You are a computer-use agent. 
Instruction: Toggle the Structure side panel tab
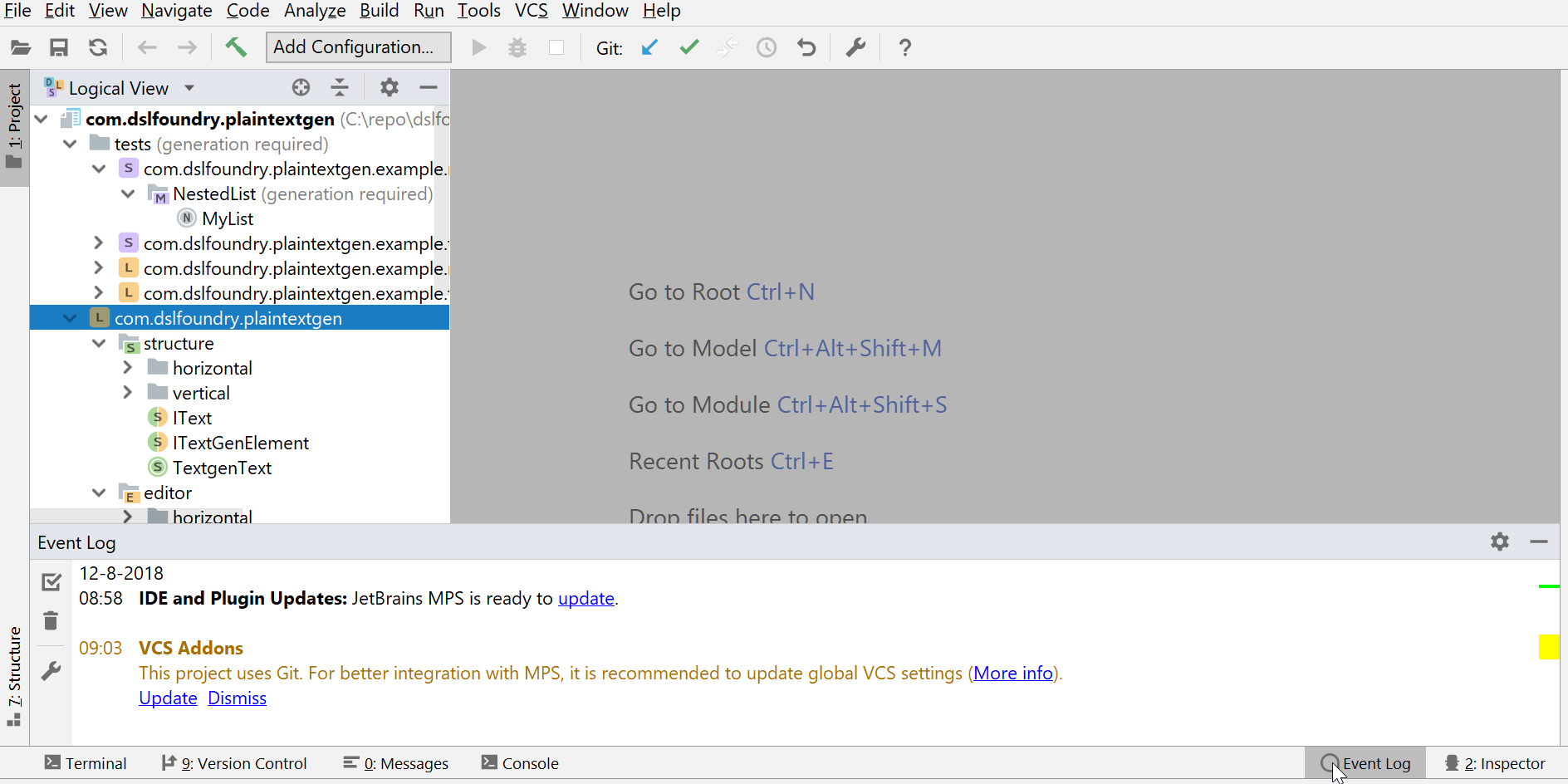click(14, 674)
